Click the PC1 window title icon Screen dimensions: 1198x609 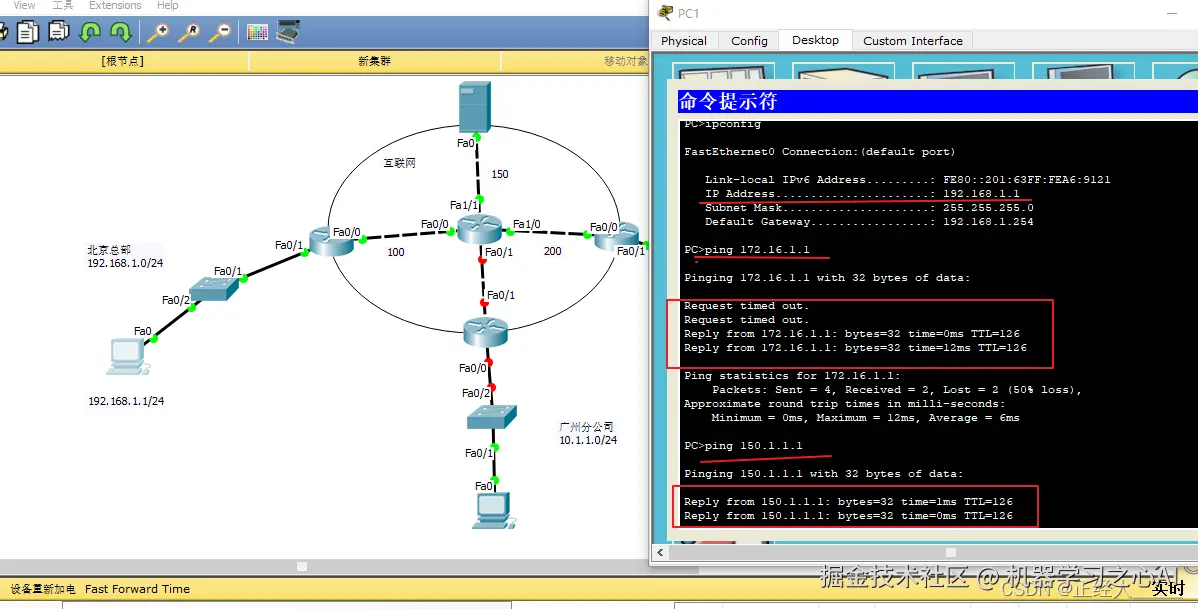point(665,12)
